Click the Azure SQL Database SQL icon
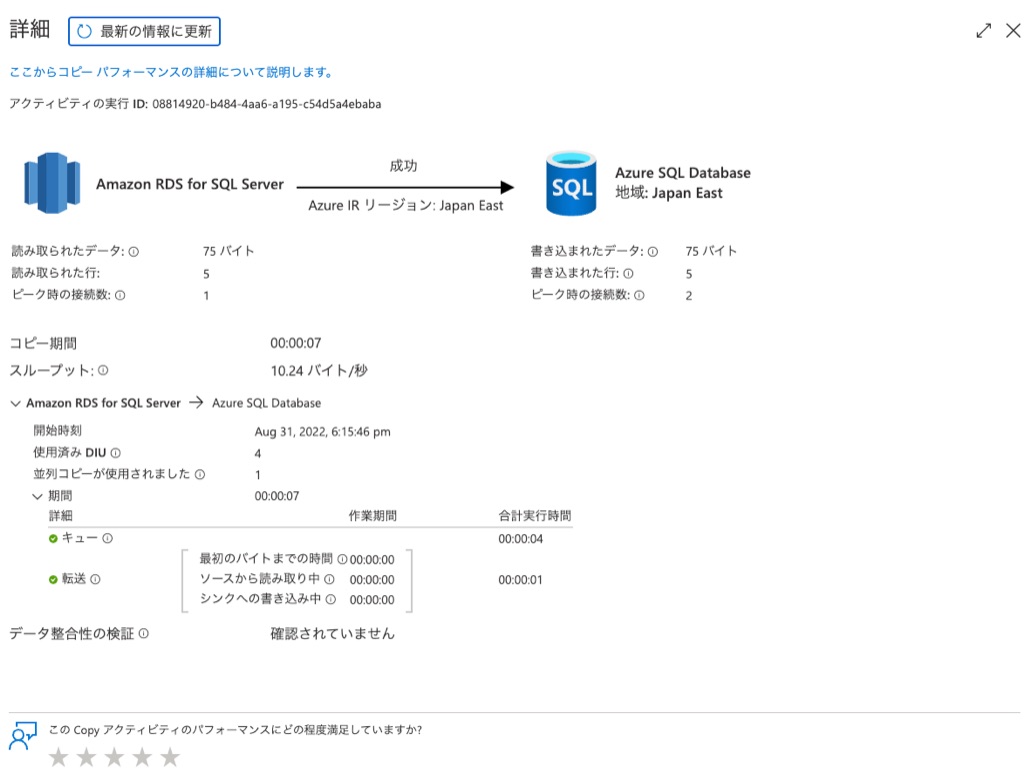This screenshot has height=768, width=1024. [570, 182]
